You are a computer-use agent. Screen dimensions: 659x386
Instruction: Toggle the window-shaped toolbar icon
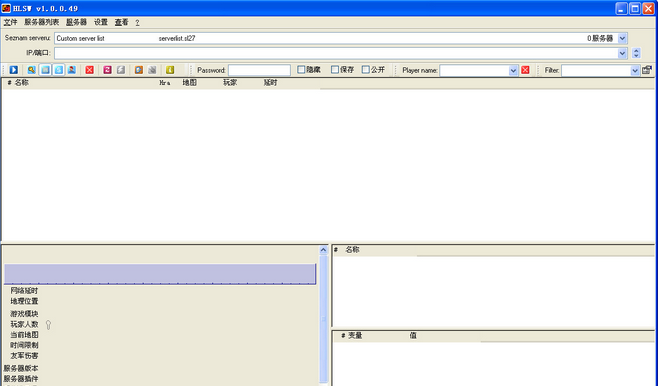(45, 70)
